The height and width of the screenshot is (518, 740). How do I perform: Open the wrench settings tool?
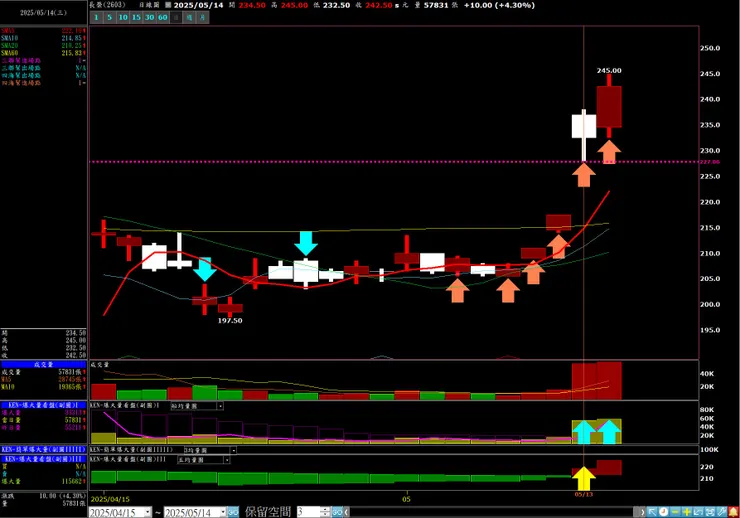(722, 512)
